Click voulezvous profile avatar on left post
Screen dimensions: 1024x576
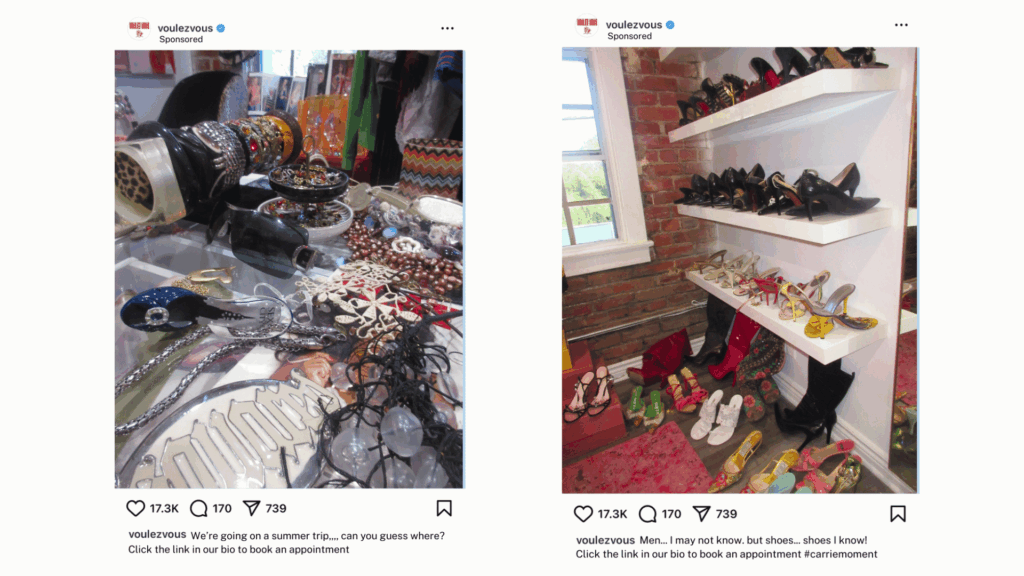[x=139, y=30]
